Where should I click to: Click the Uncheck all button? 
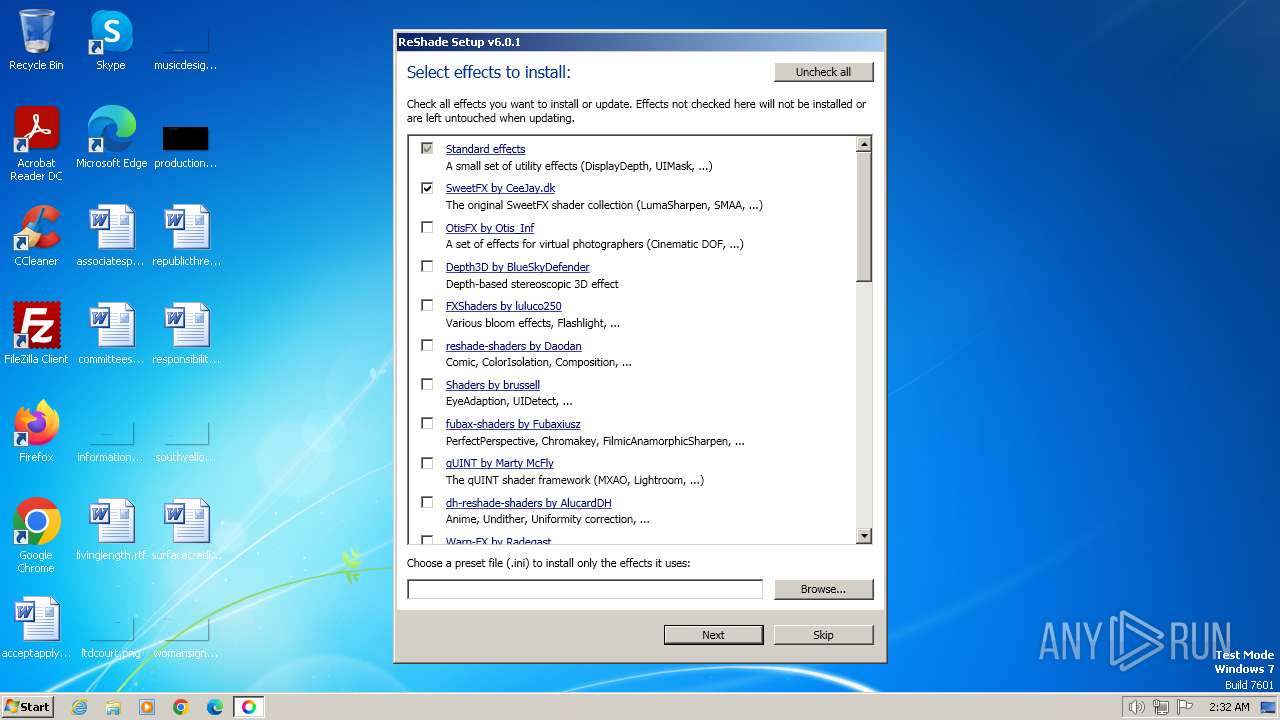click(x=823, y=72)
